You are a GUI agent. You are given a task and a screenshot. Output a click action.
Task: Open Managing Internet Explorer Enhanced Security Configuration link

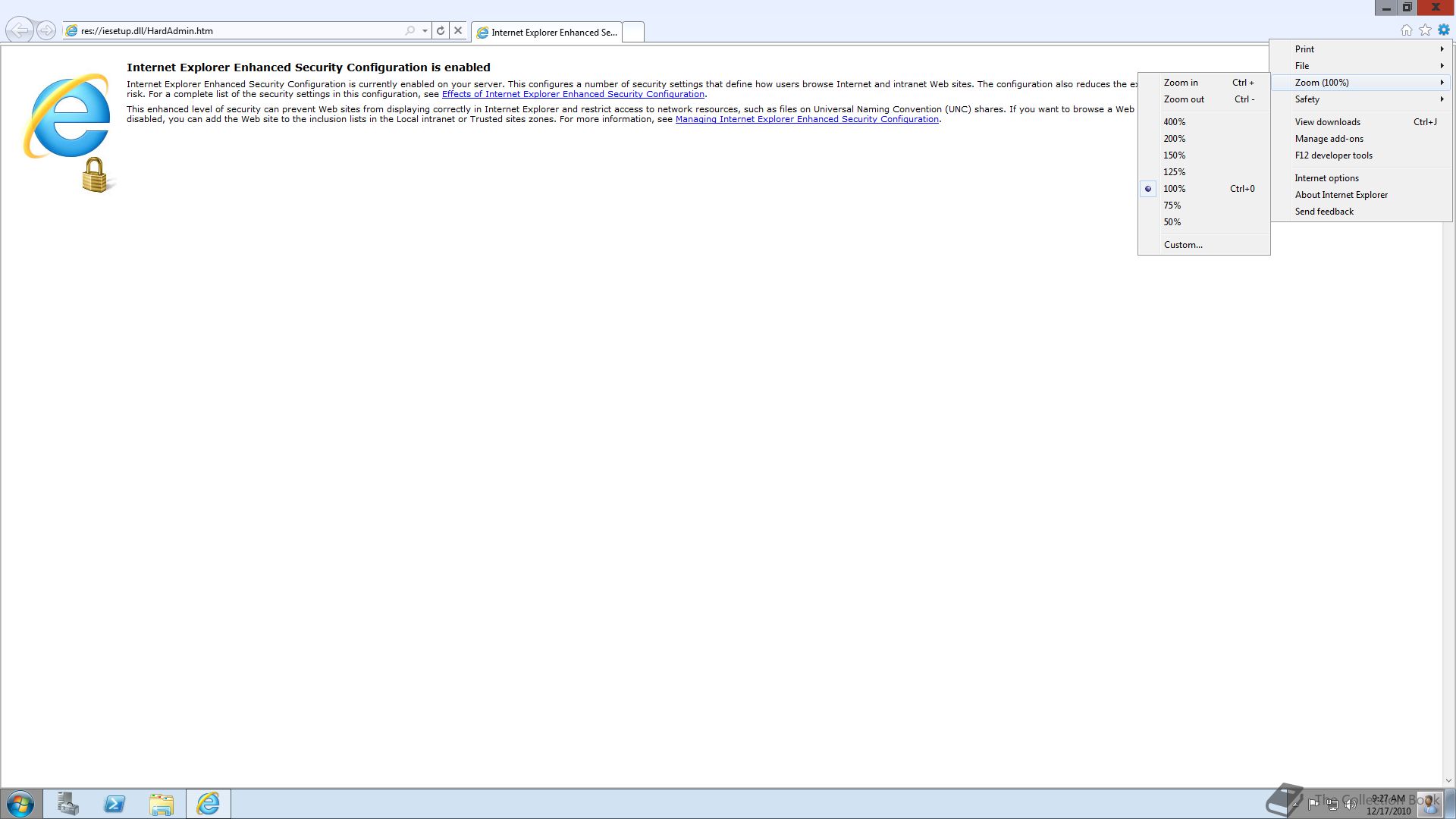pos(807,119)
